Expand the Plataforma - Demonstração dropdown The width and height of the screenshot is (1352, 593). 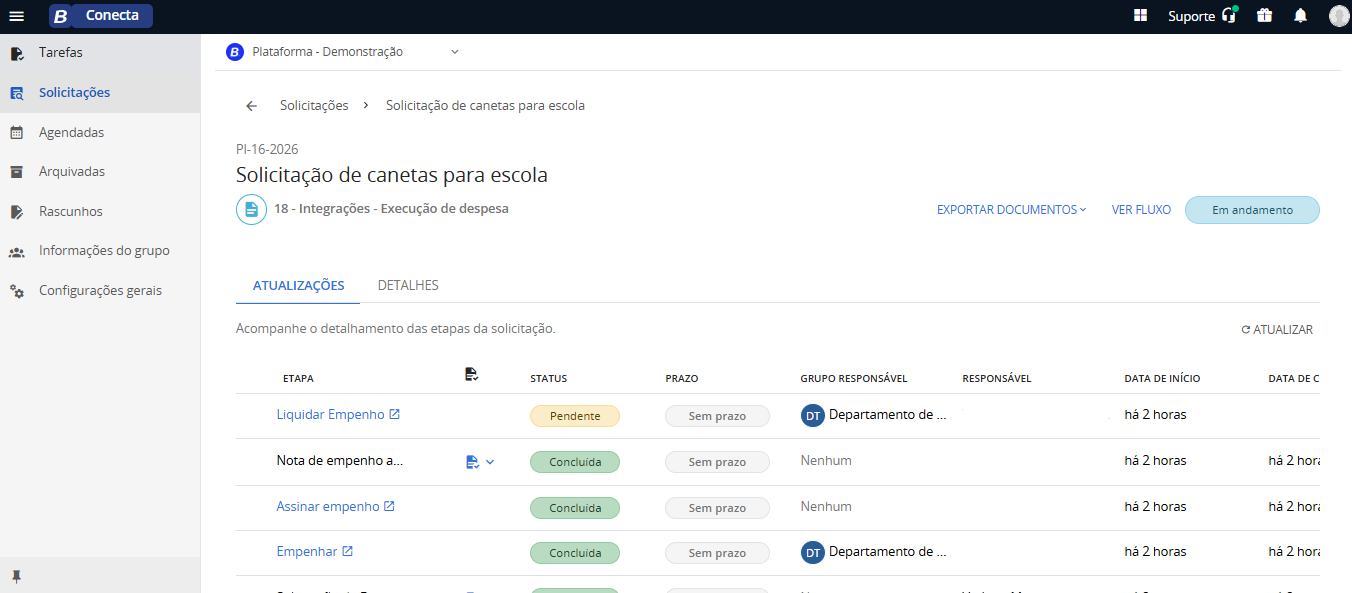[x=455, y=52]
